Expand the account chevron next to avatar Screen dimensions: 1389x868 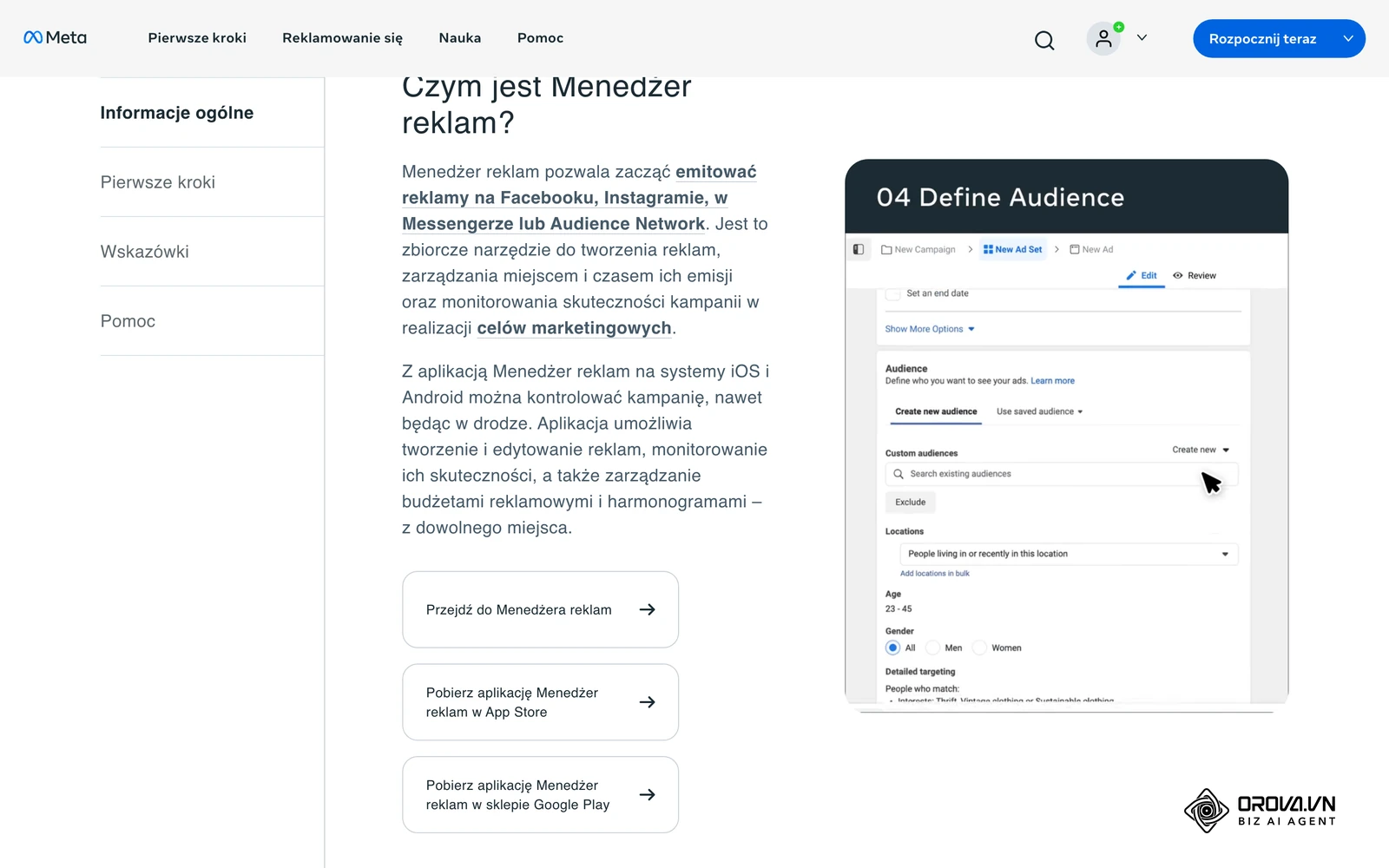pyautogui.click(x=1142, y=38)
